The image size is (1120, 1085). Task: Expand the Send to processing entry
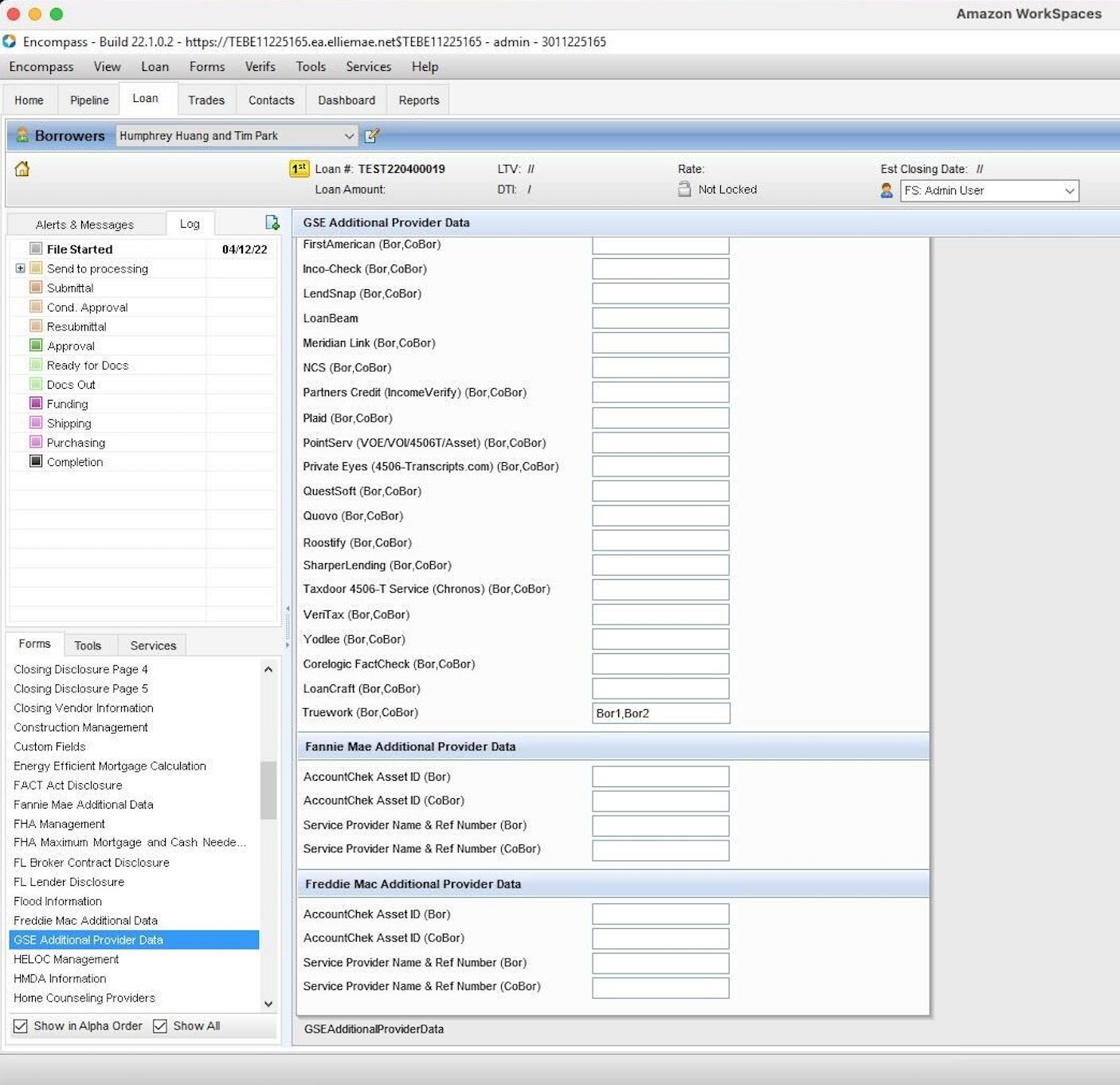[20, 268]
